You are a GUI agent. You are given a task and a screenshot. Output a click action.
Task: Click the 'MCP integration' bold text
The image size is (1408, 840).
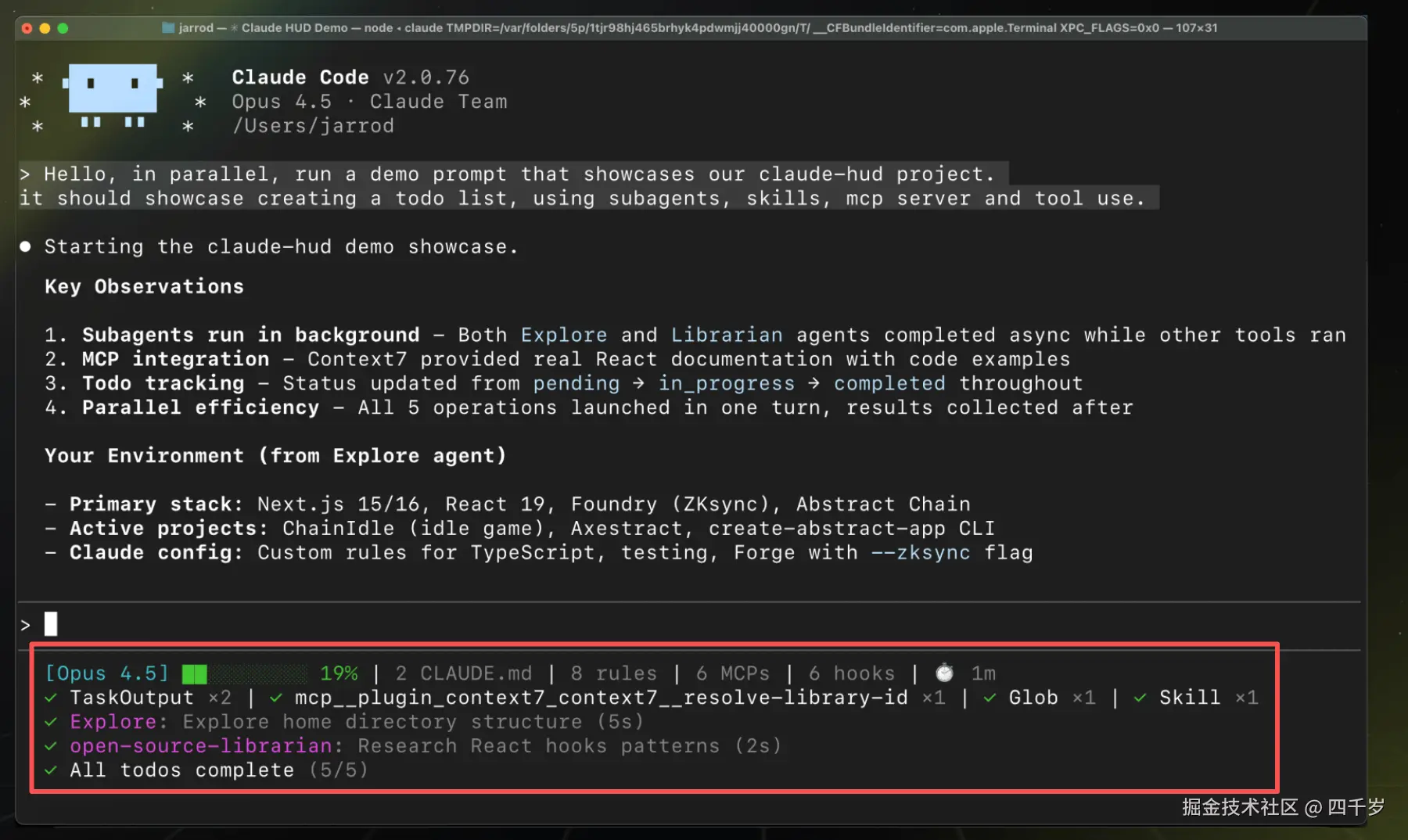point(176,359)
